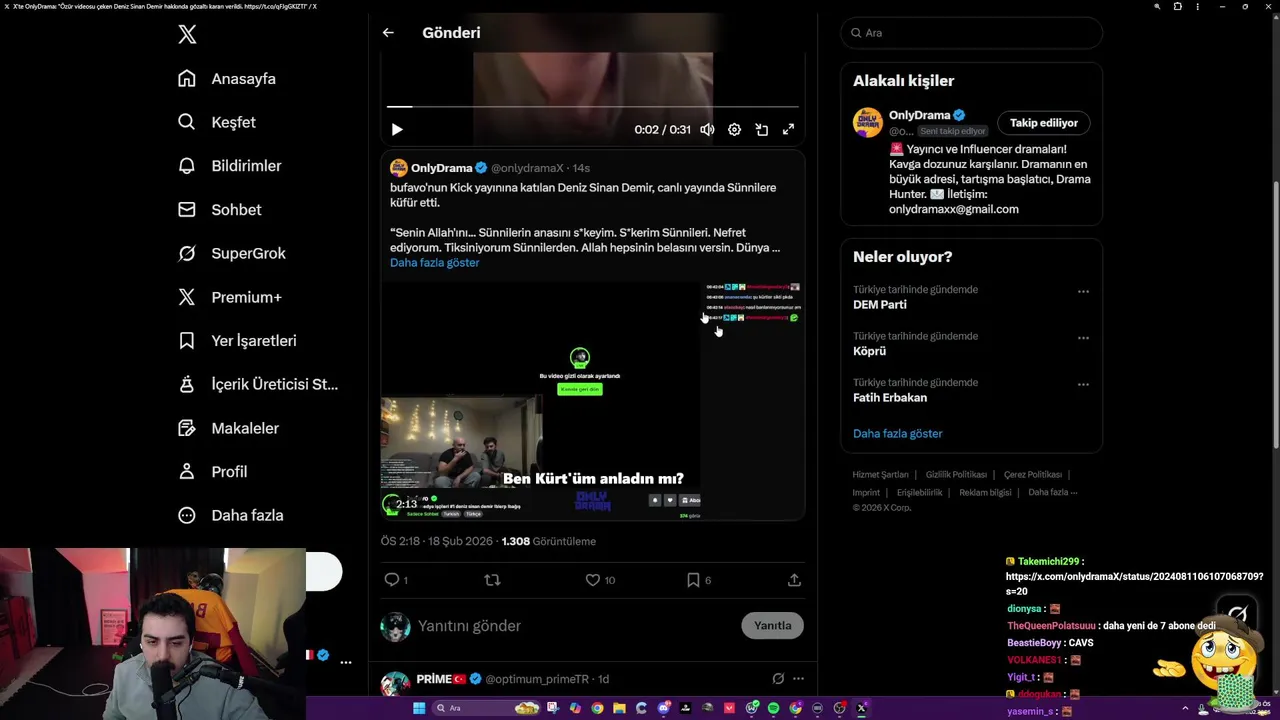The width and height of the screenshot is (1280, 720).
Task: Mute the video volume
Action: [x=707, y=129]
